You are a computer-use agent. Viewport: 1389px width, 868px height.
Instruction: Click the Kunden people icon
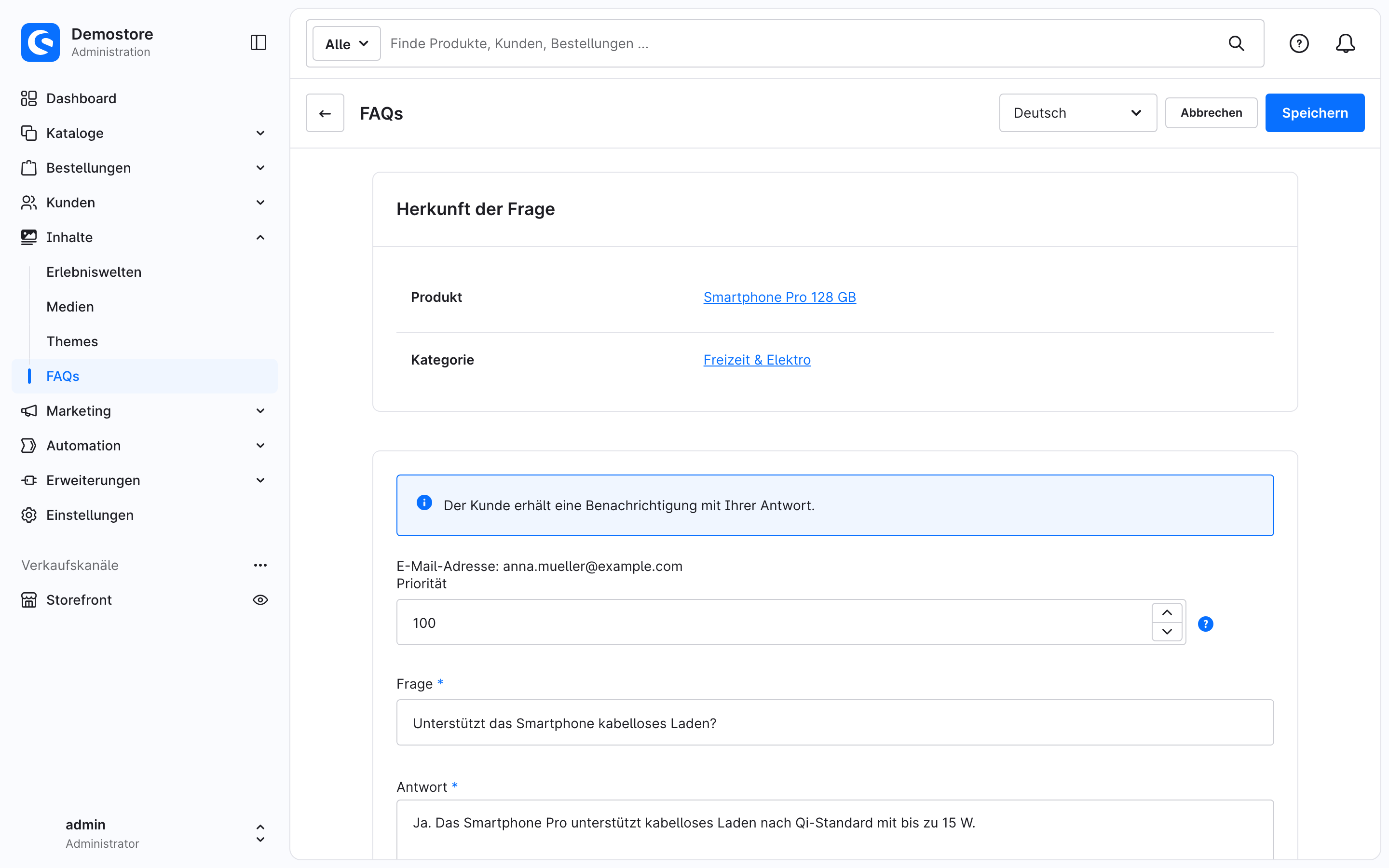29,203
